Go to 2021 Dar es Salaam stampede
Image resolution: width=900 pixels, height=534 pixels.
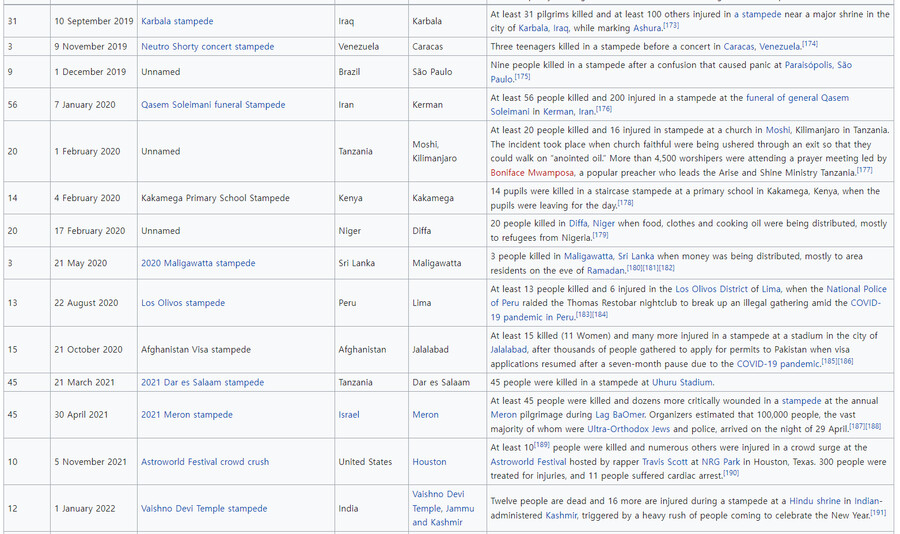[x=202, y=382]
